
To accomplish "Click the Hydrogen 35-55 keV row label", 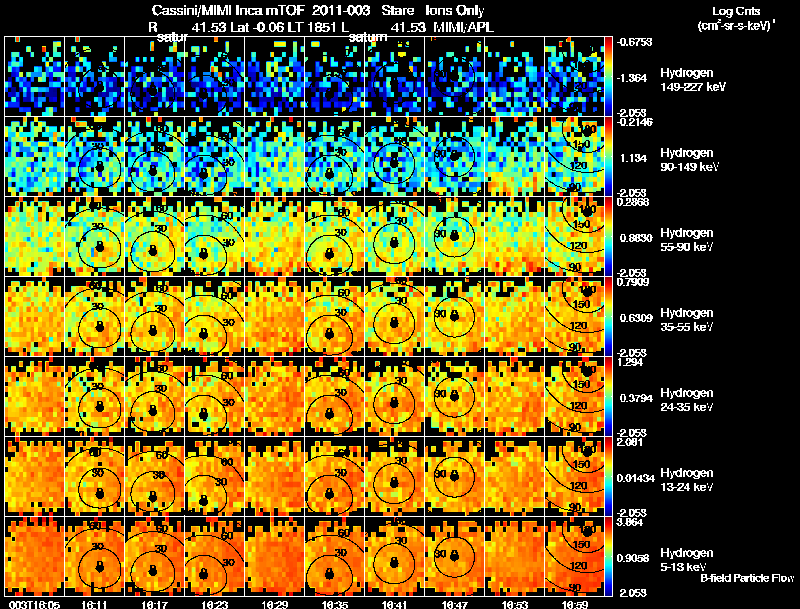I will tap(687, 320).
